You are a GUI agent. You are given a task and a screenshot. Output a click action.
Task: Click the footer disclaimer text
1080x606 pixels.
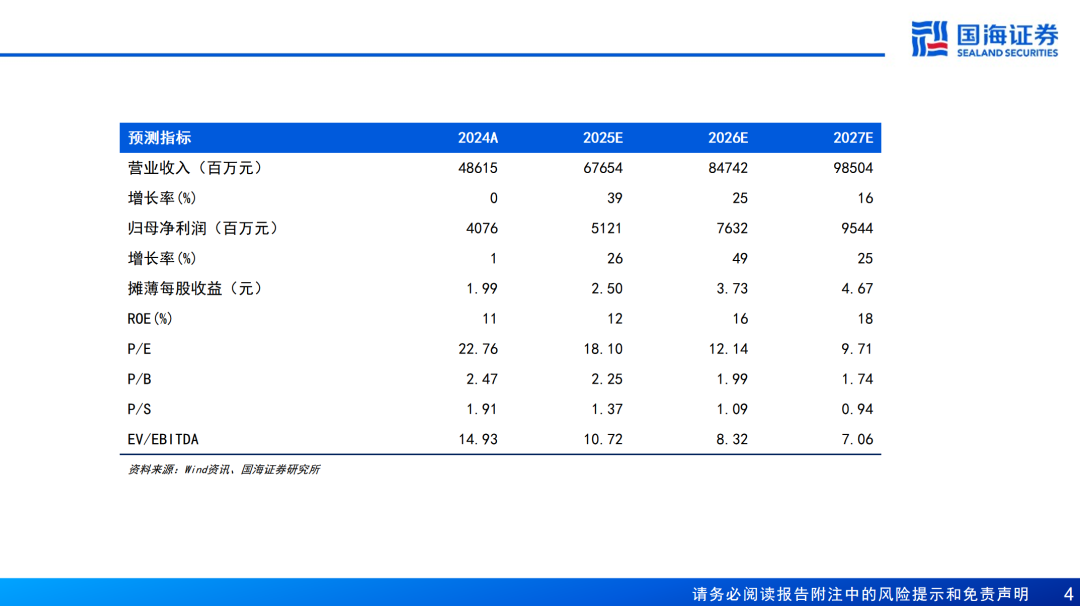click(860, 594)
